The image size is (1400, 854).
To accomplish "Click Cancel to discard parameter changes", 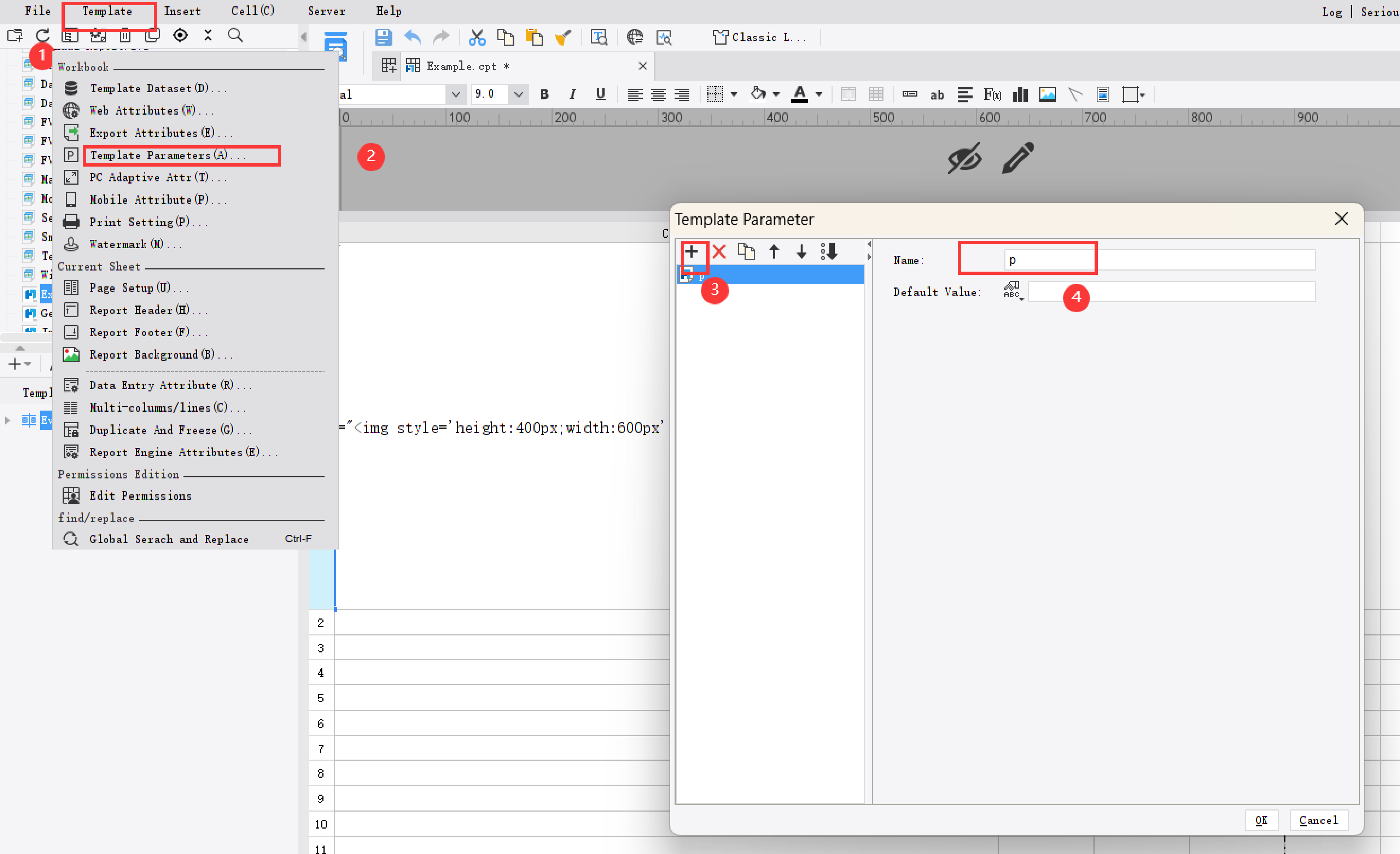I will 1318,820.
